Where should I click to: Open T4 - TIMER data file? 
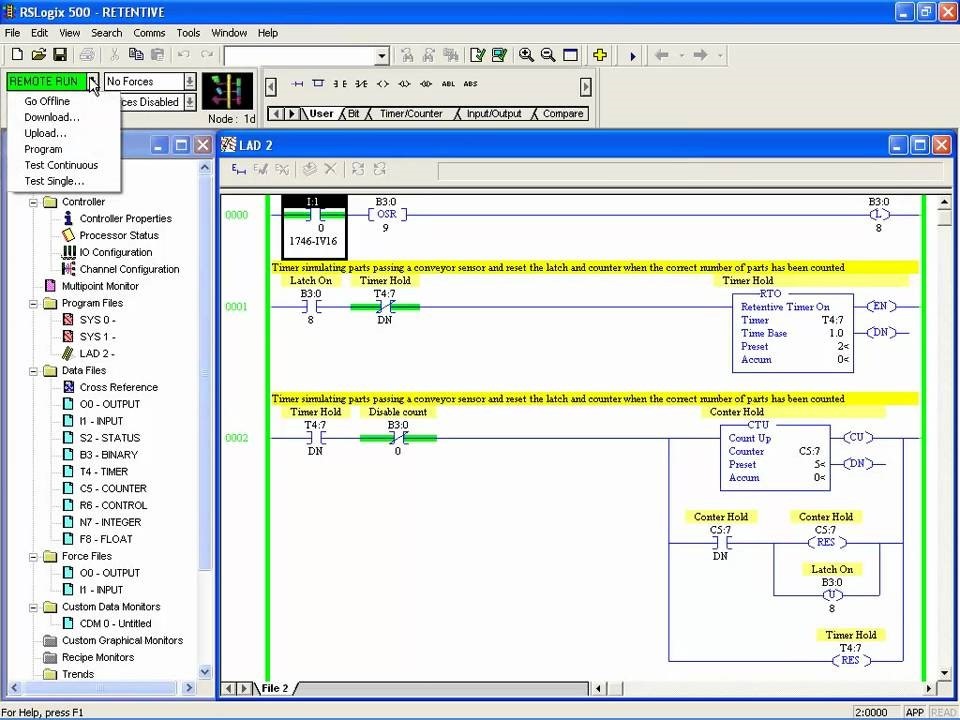pyautogui.click(x=103, y=471)
